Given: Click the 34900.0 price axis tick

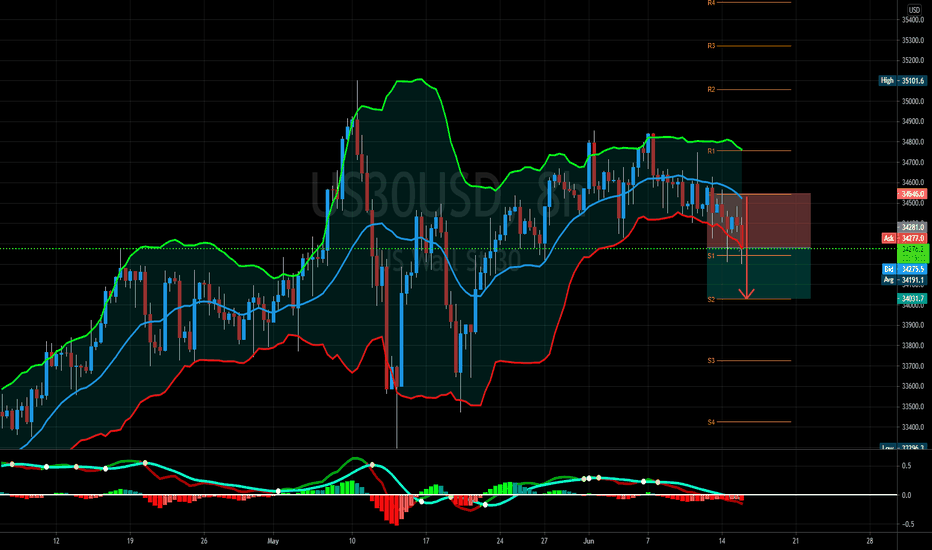Looking at the screenshot, I should click(913, 121).
